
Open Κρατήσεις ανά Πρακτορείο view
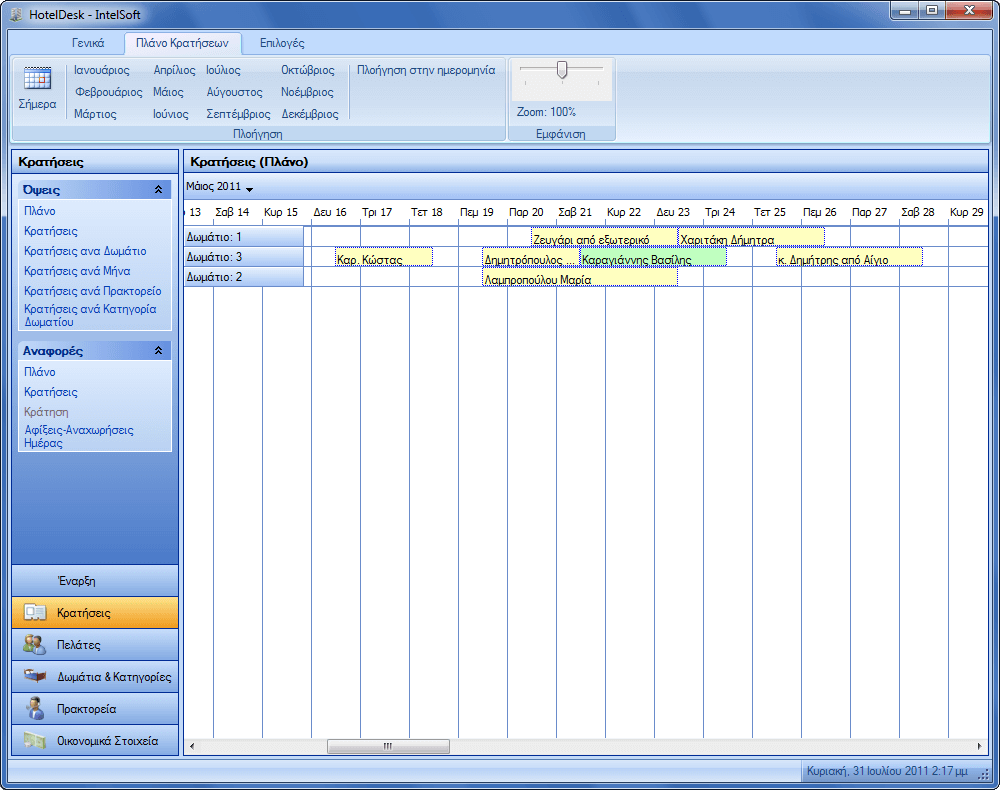tap(93, 291)
